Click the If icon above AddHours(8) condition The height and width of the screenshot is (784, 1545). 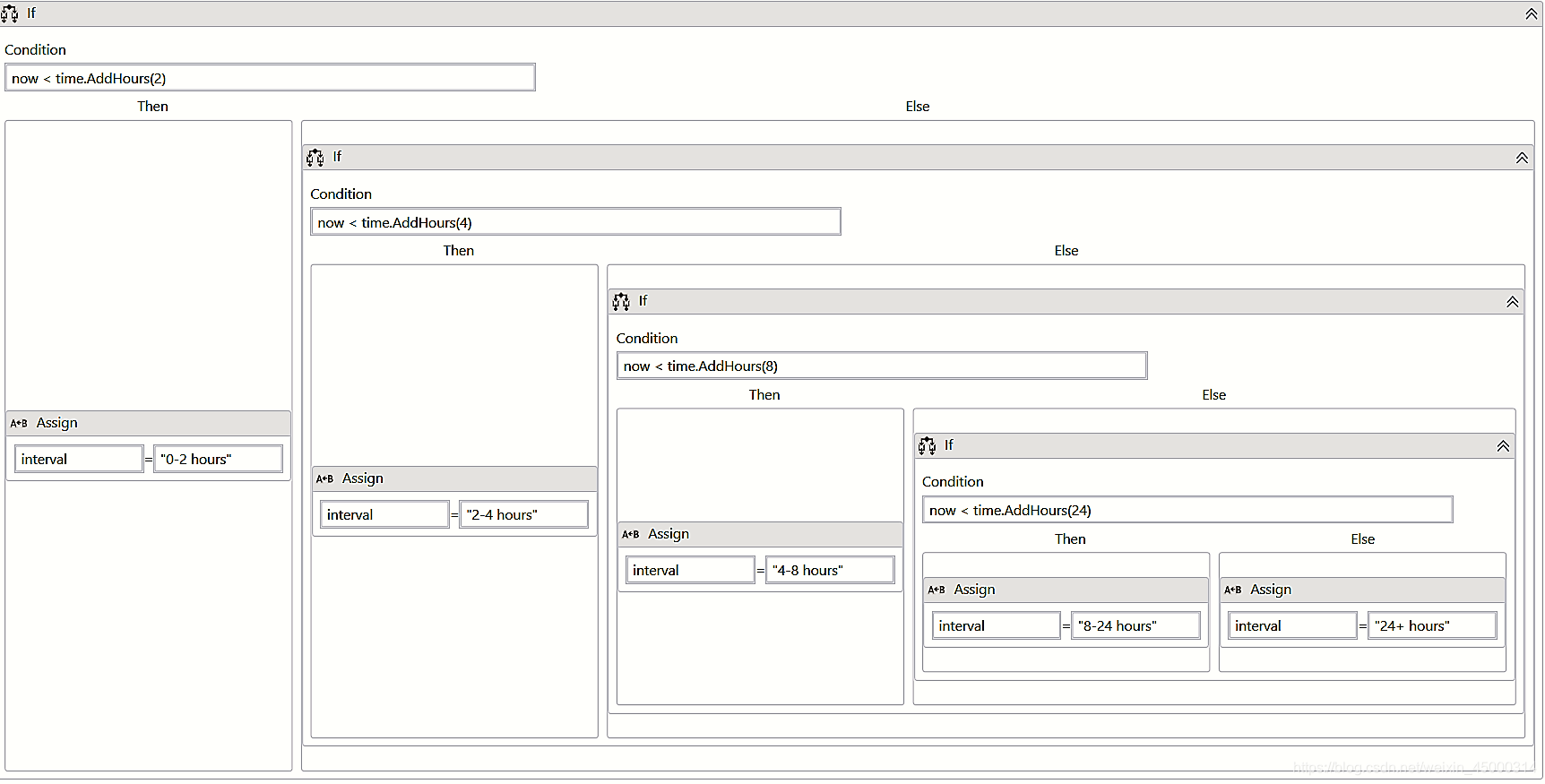click(x=621, y=302)
